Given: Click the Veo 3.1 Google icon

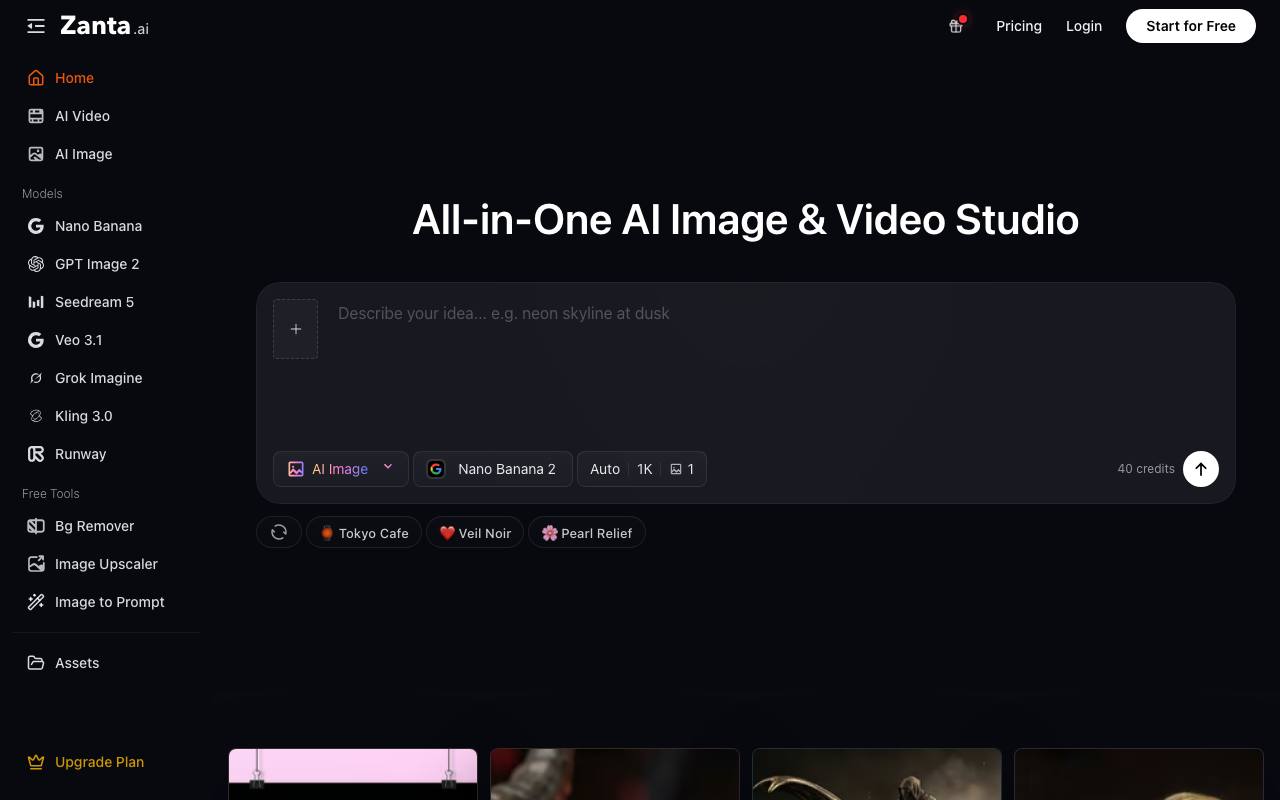Looking at the screenshot, I should click(36, 340).
